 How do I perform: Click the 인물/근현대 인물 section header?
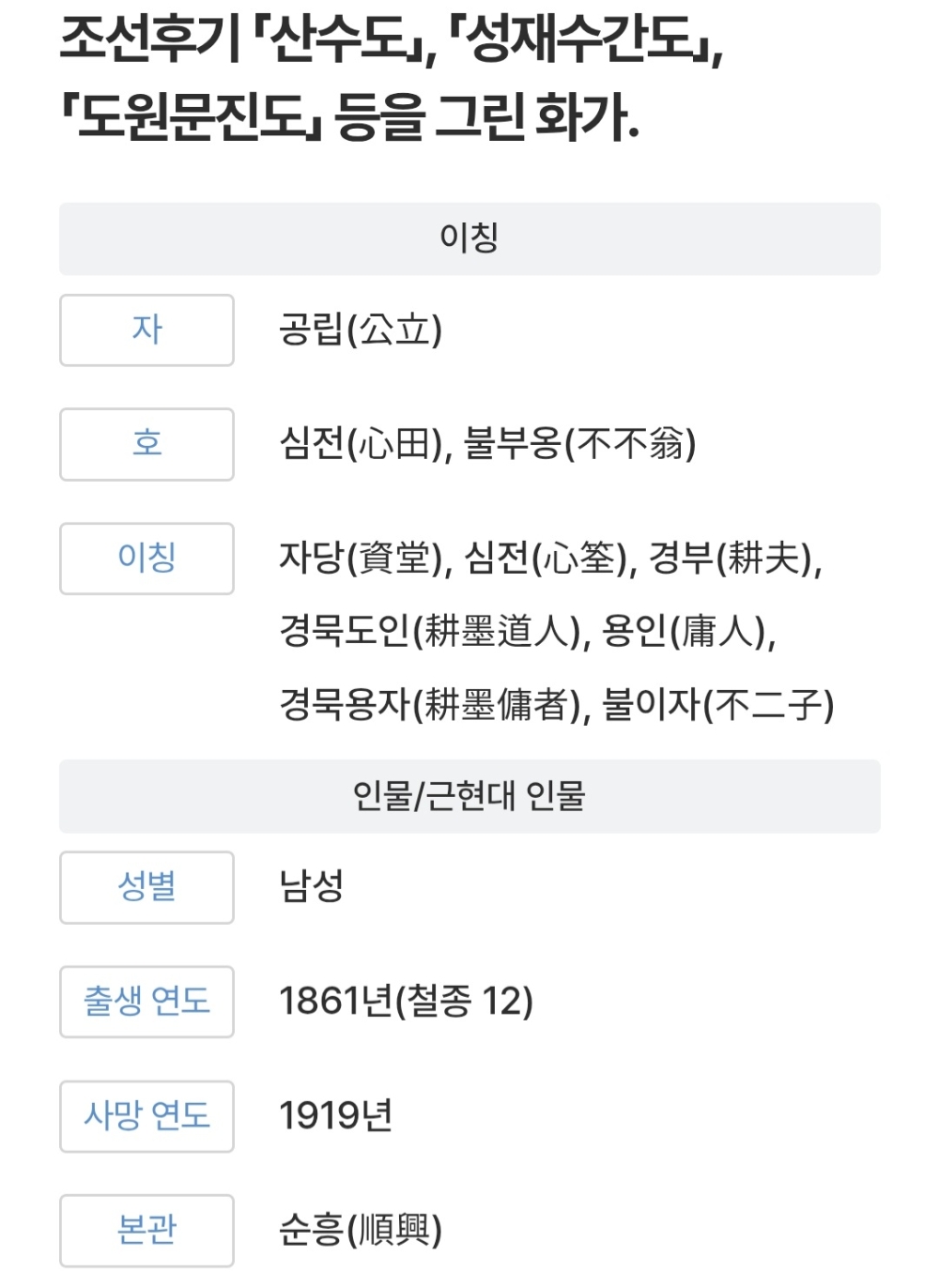pyautogui.click(x=469, y=796)
